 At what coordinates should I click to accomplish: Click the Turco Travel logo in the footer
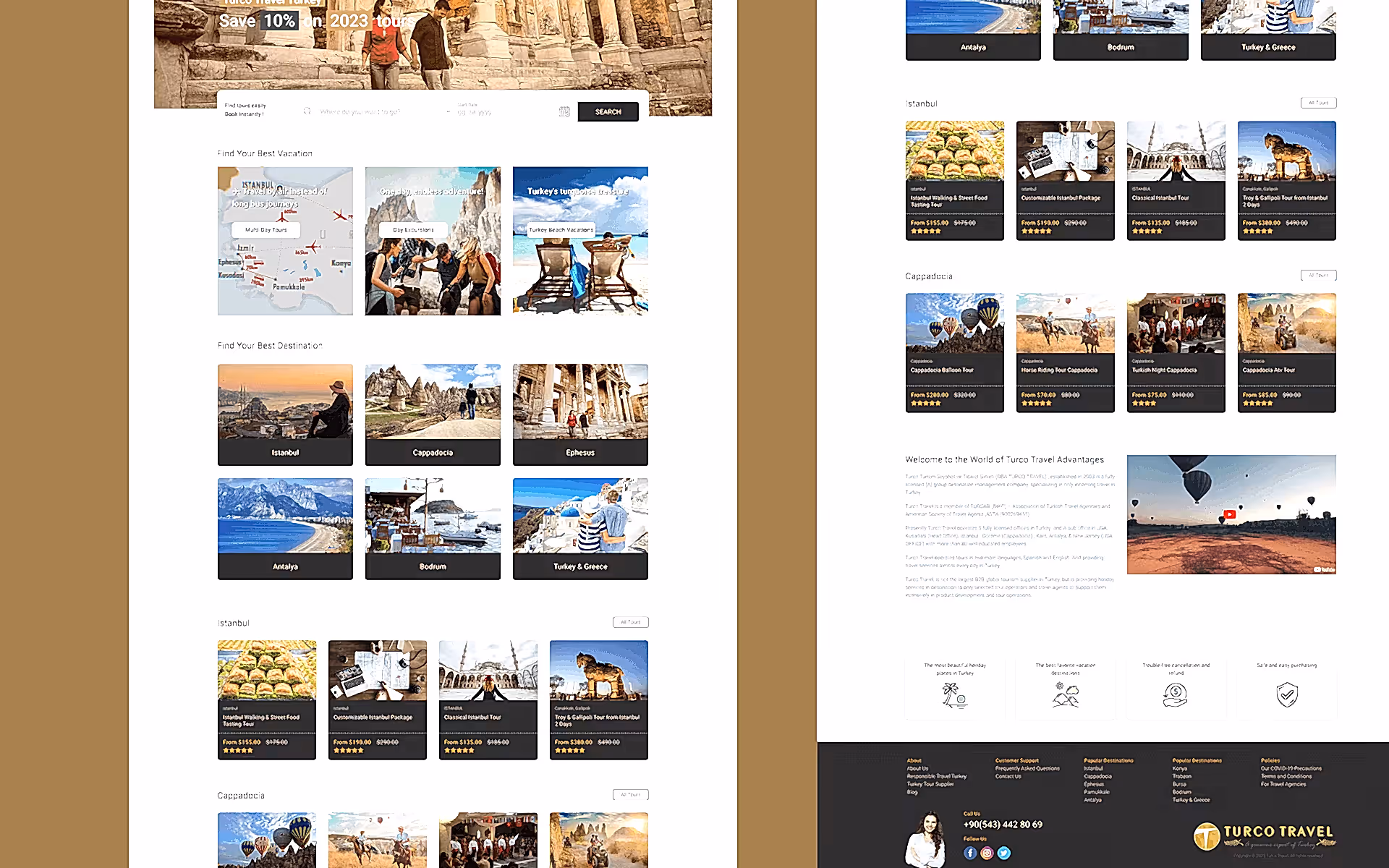click(1264, 836)
